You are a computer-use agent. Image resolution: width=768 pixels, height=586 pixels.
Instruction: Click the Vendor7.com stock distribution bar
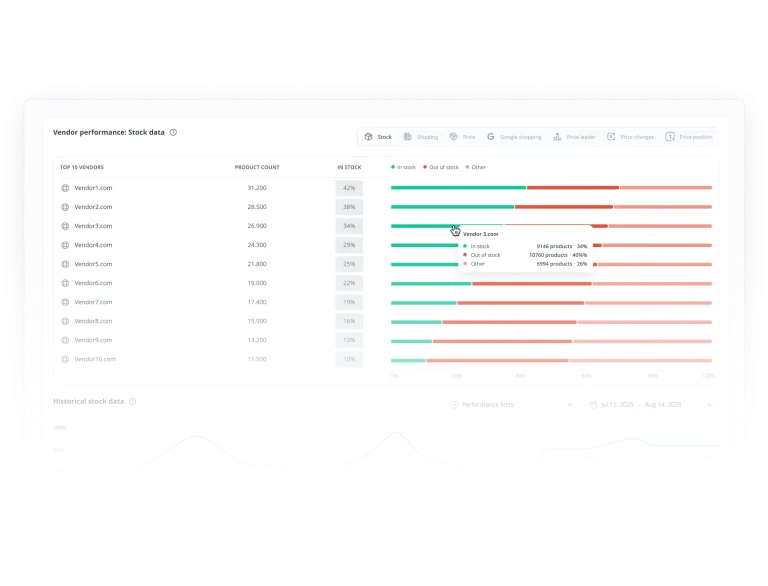click(551, 303)
